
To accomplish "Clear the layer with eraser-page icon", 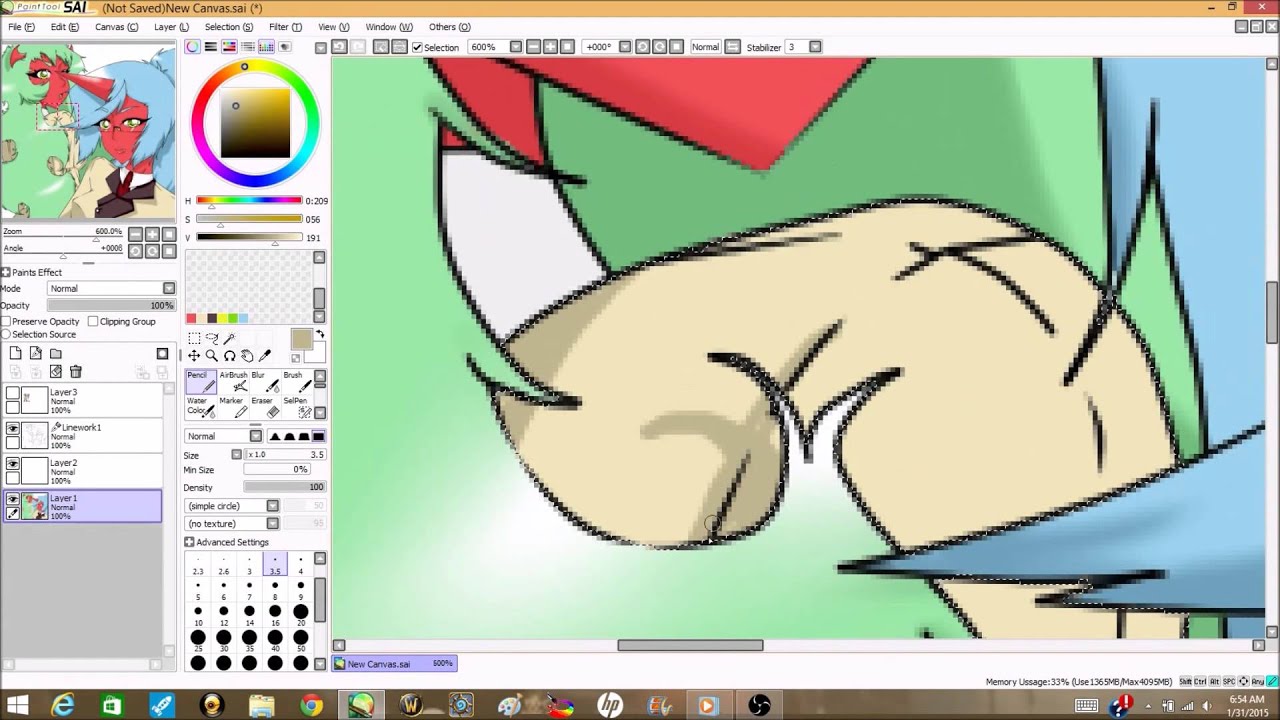I will click(x=55, y=371).
